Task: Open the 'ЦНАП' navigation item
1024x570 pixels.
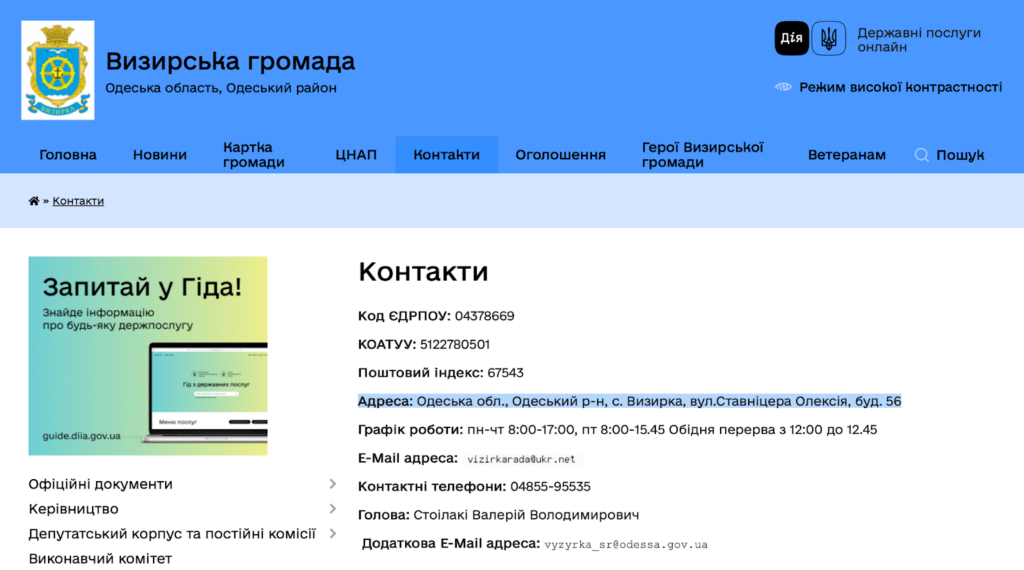Action: 356,155
